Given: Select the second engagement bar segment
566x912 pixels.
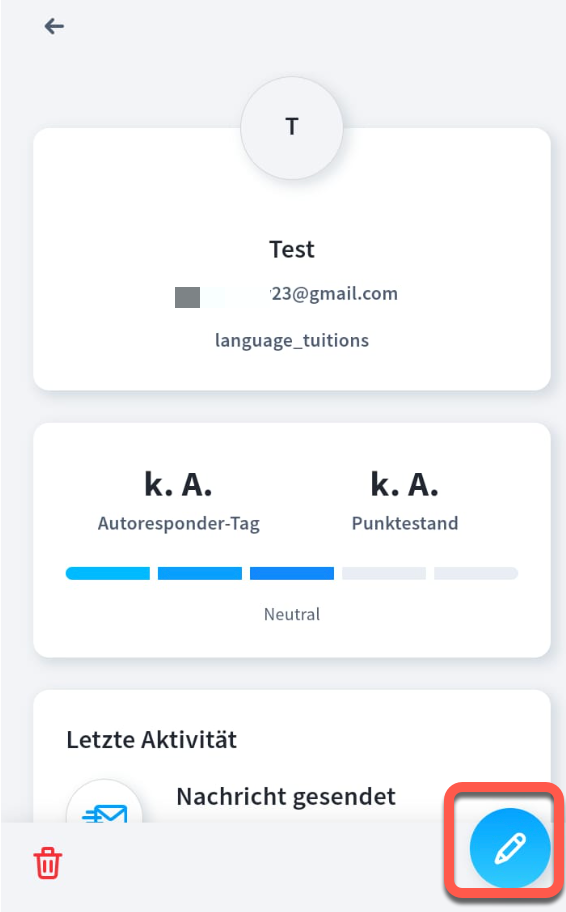Looking at the screenshot, I should click(x=200, y=573).
